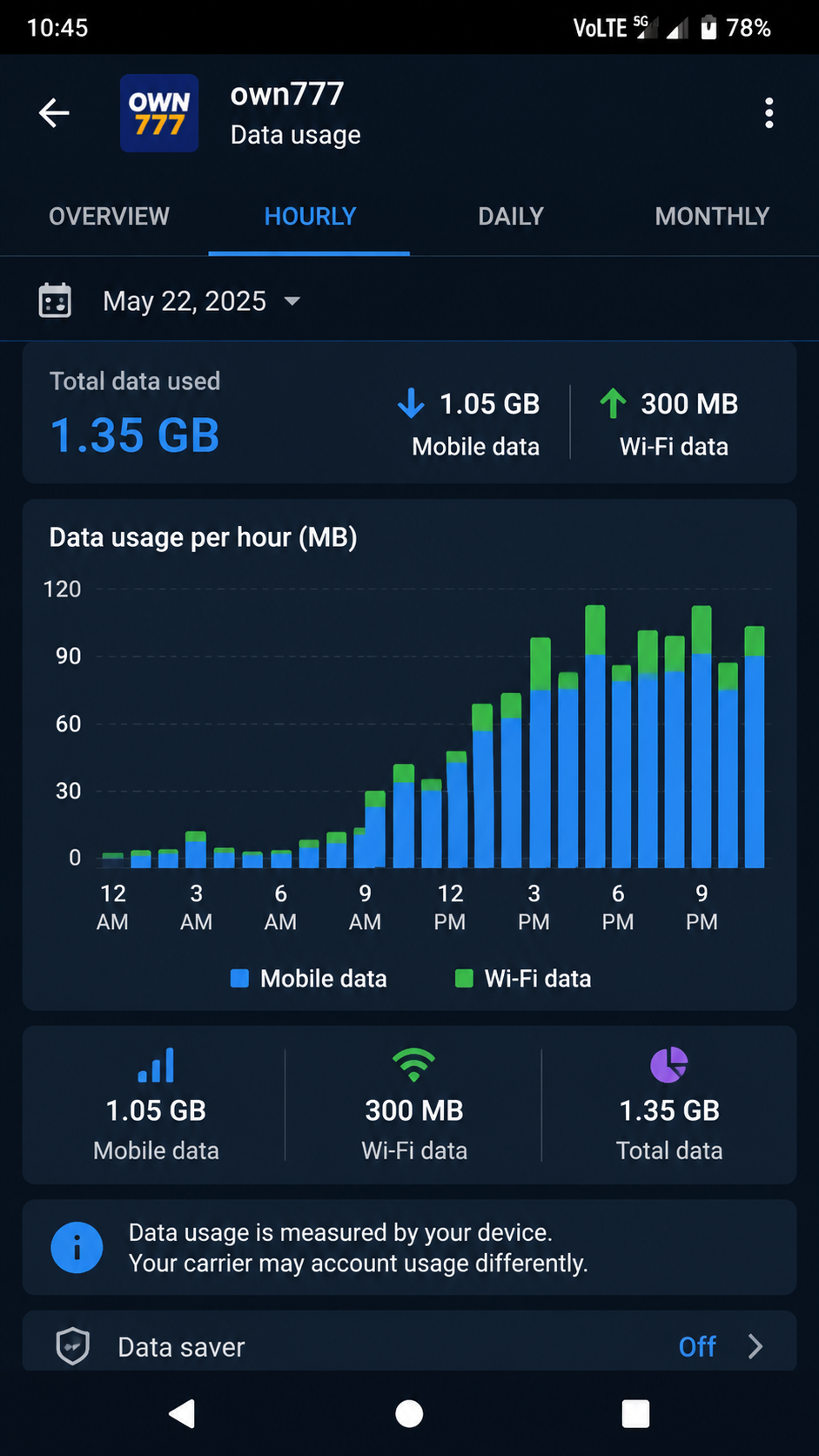Tap the green Wi-Fi data icon
Screen dimensions: 819x1456
pos(413,1064)
